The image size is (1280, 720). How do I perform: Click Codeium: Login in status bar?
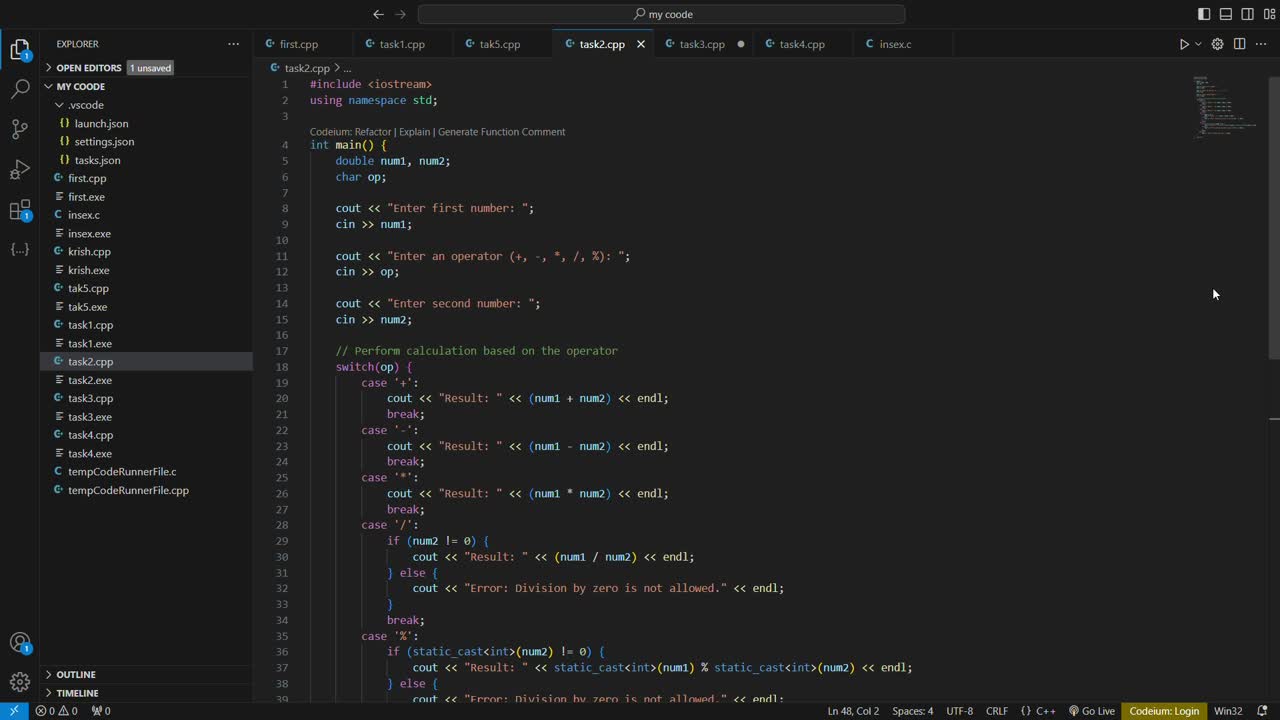tap(1163, 711)
